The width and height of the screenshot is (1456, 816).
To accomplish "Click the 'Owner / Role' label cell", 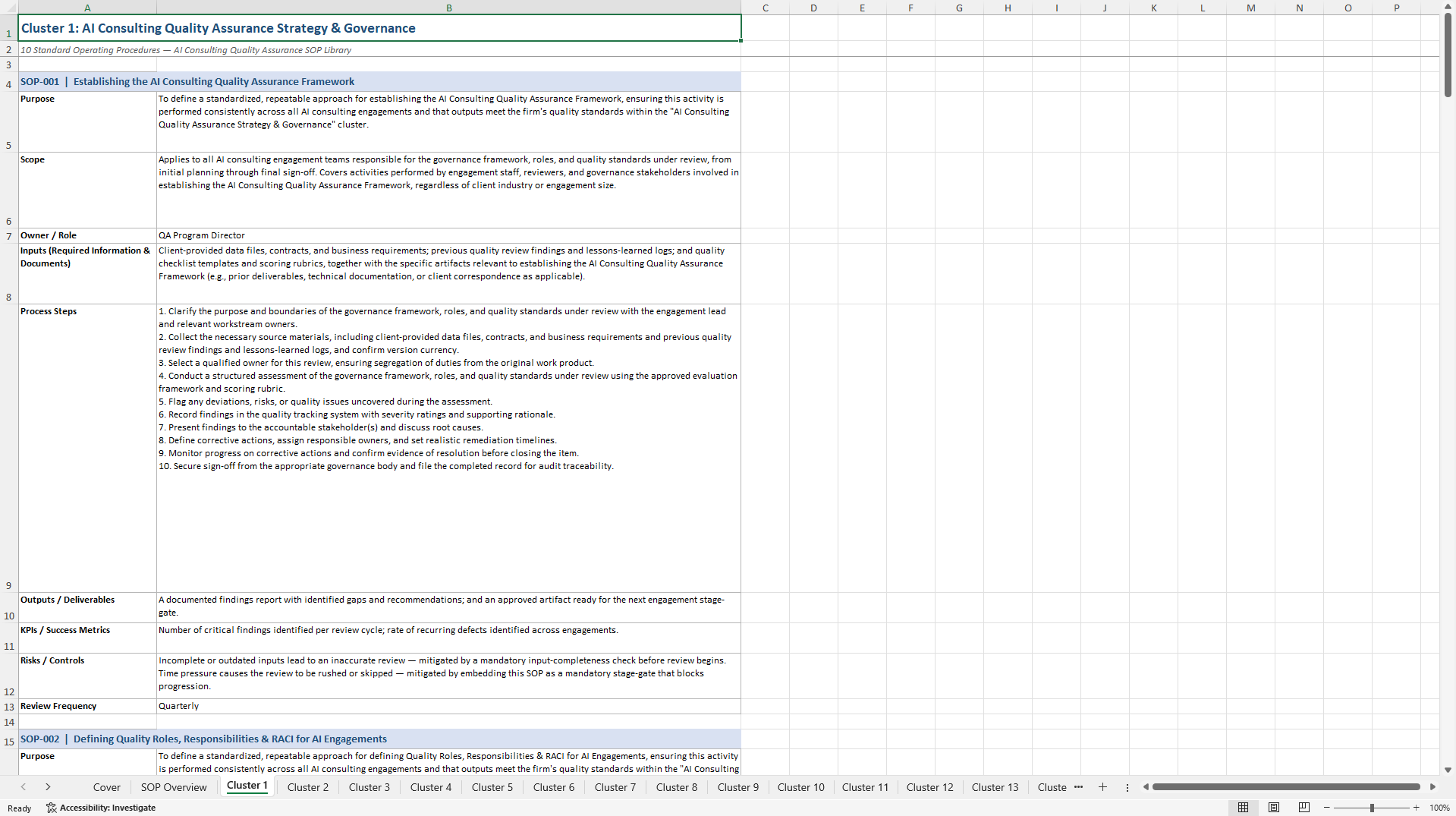I will (x=87, y=235).
